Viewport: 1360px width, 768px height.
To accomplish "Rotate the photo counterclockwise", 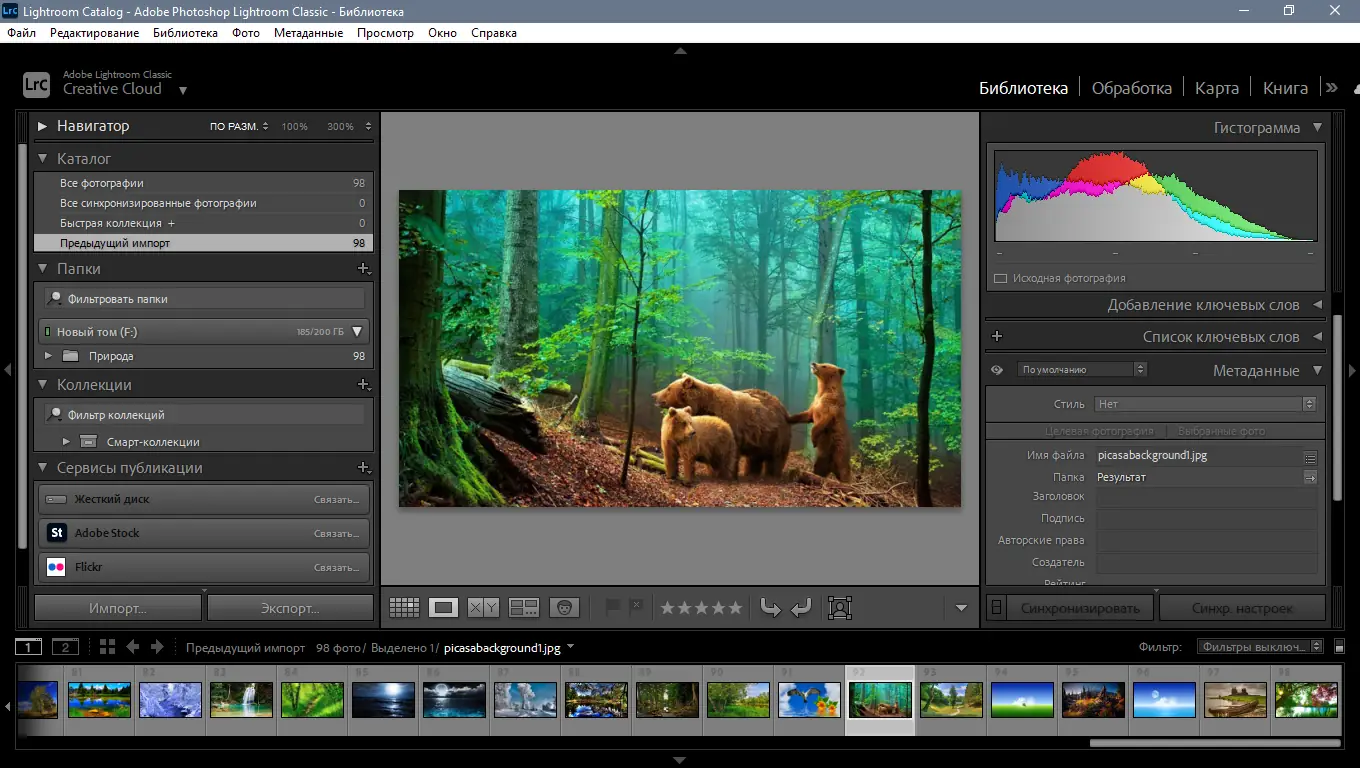I will click(771, 606).
